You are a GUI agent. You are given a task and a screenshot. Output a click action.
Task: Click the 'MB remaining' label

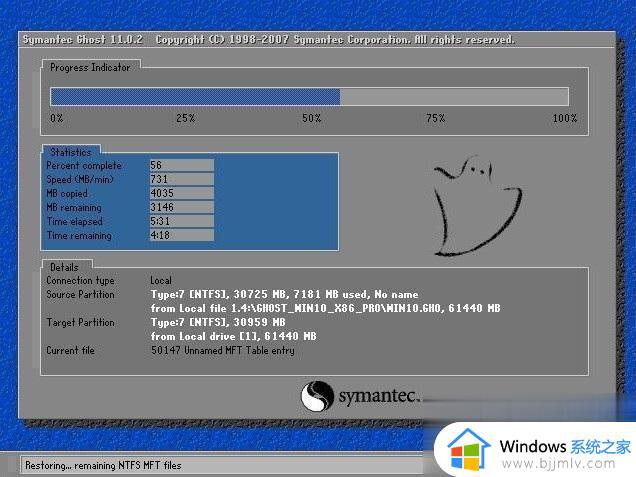tap(74, 207)
